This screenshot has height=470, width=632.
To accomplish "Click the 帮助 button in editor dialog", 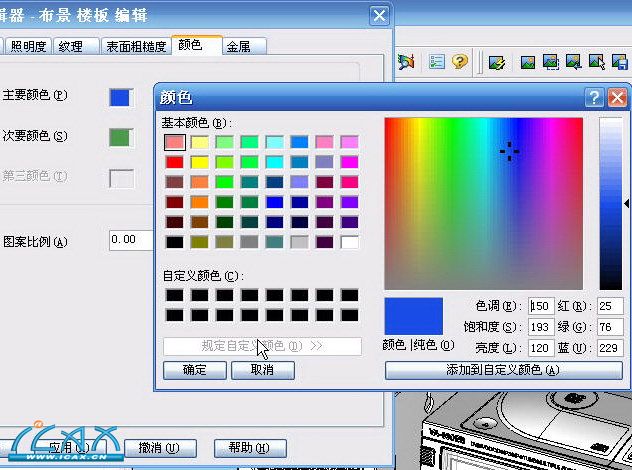I will [x=250, y=448].
